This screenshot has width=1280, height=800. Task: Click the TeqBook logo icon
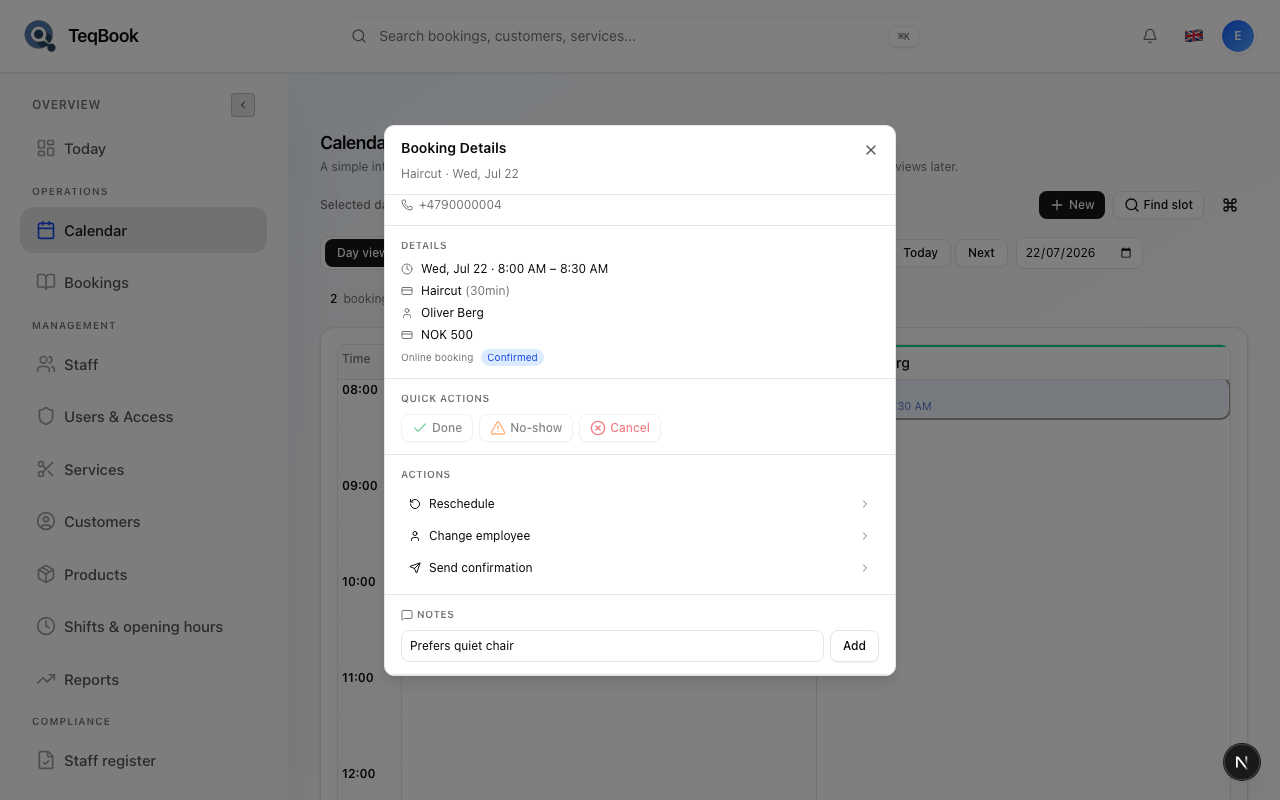click(x=40, y=36)
